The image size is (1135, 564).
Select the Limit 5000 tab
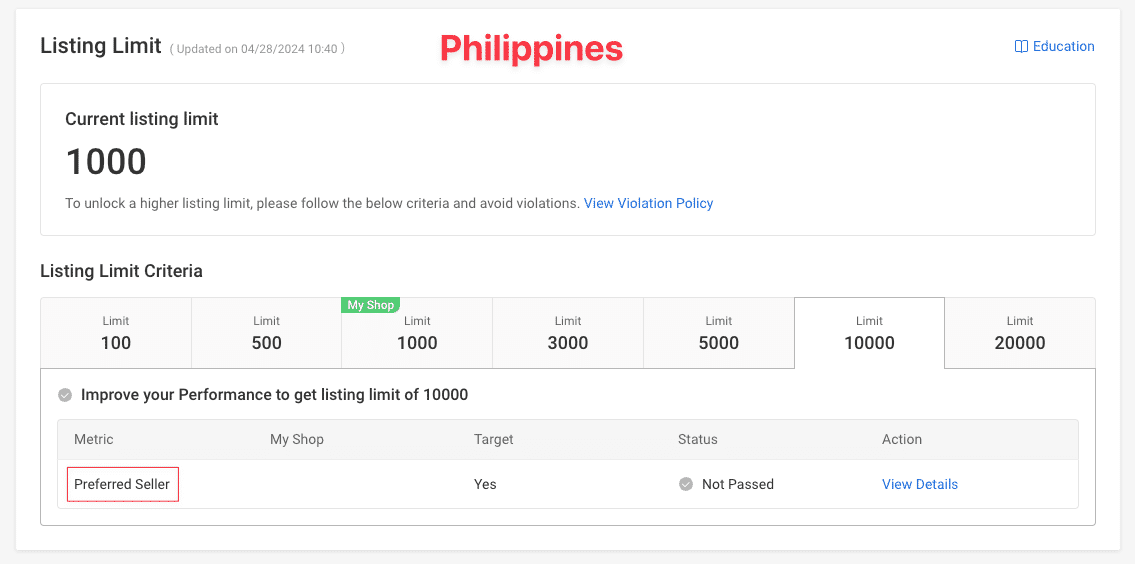click(x=719, y=333)
